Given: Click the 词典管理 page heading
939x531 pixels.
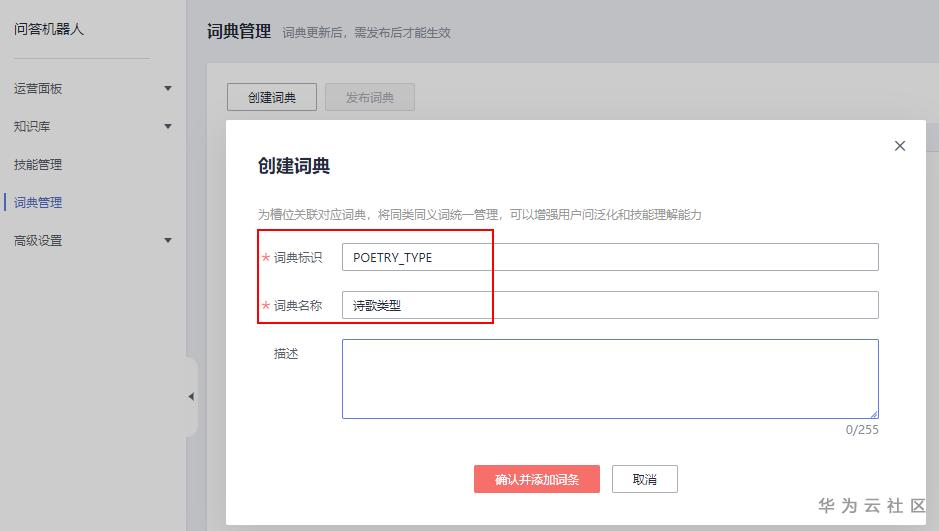Looking at the screenshot, I should pos(239,31).
